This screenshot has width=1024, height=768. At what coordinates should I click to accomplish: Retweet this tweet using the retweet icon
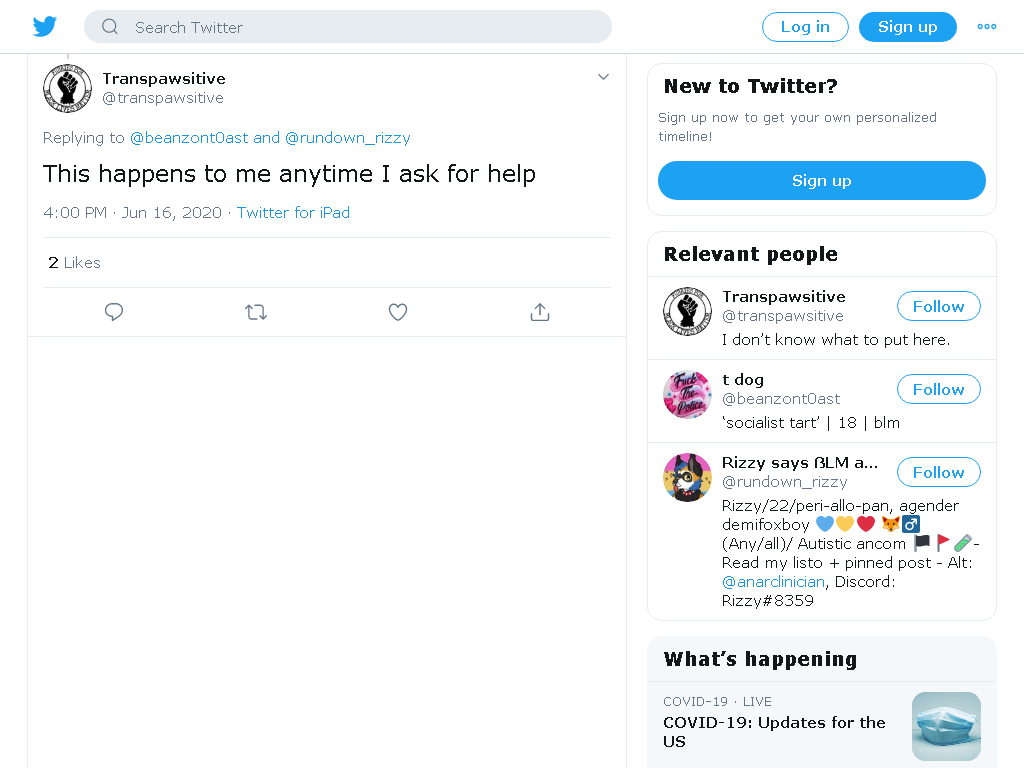tap(256, 312)
